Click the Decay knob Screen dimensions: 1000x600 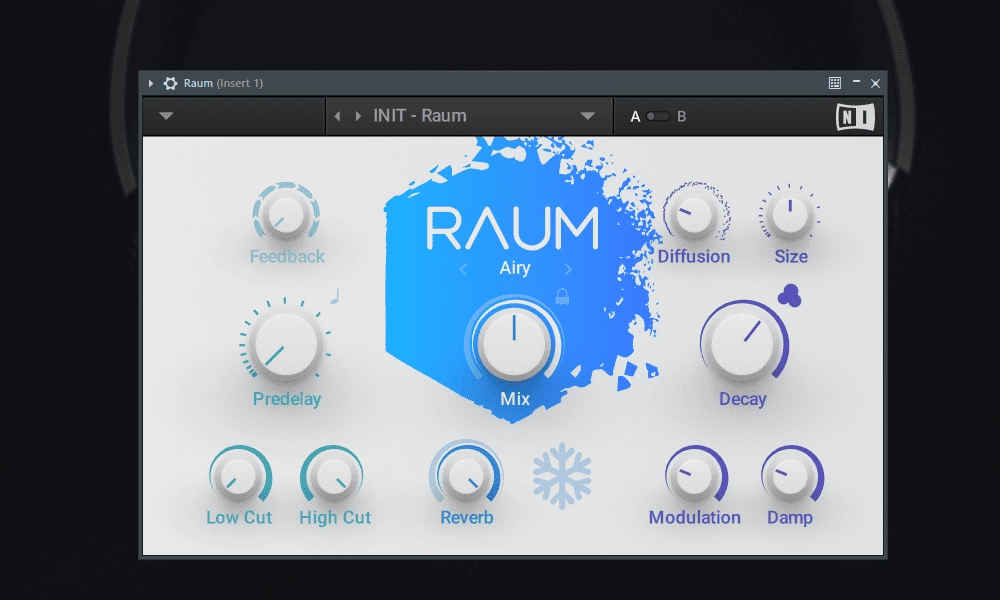coord(744,345)
